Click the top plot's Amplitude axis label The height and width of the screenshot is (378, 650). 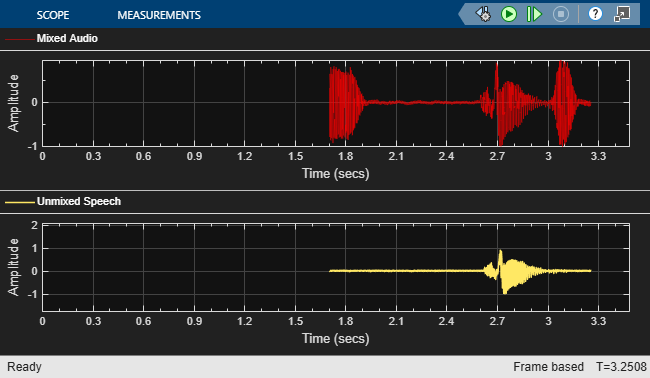point(14,103)
